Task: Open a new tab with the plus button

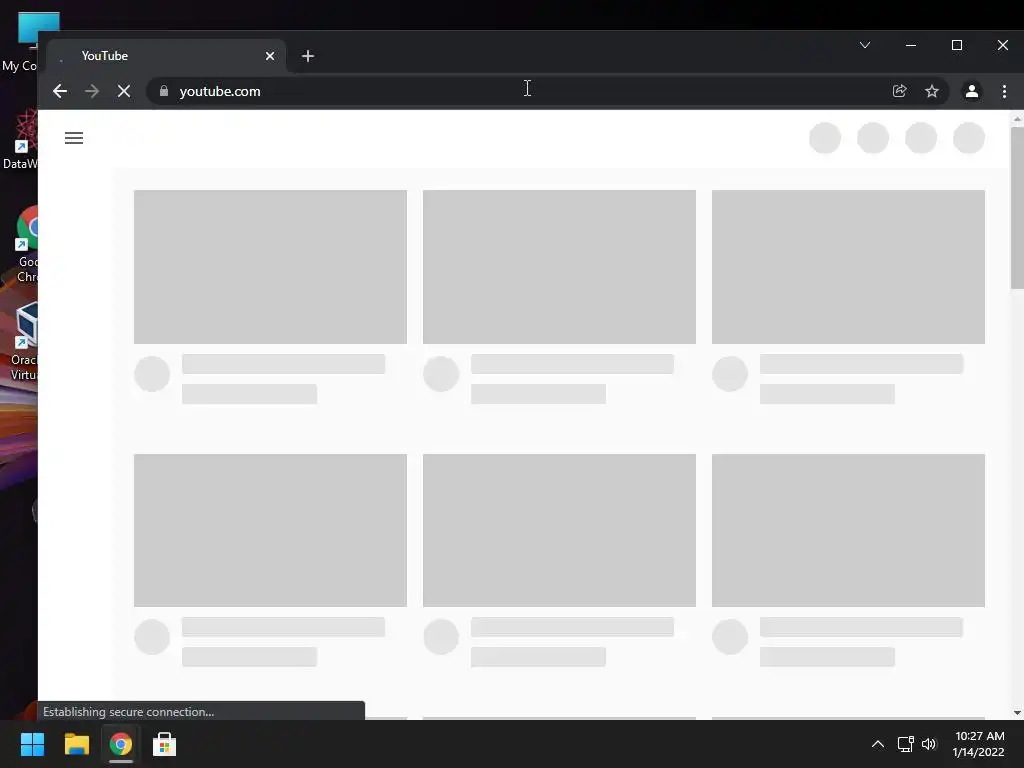Action: click(x=308, y=56)
